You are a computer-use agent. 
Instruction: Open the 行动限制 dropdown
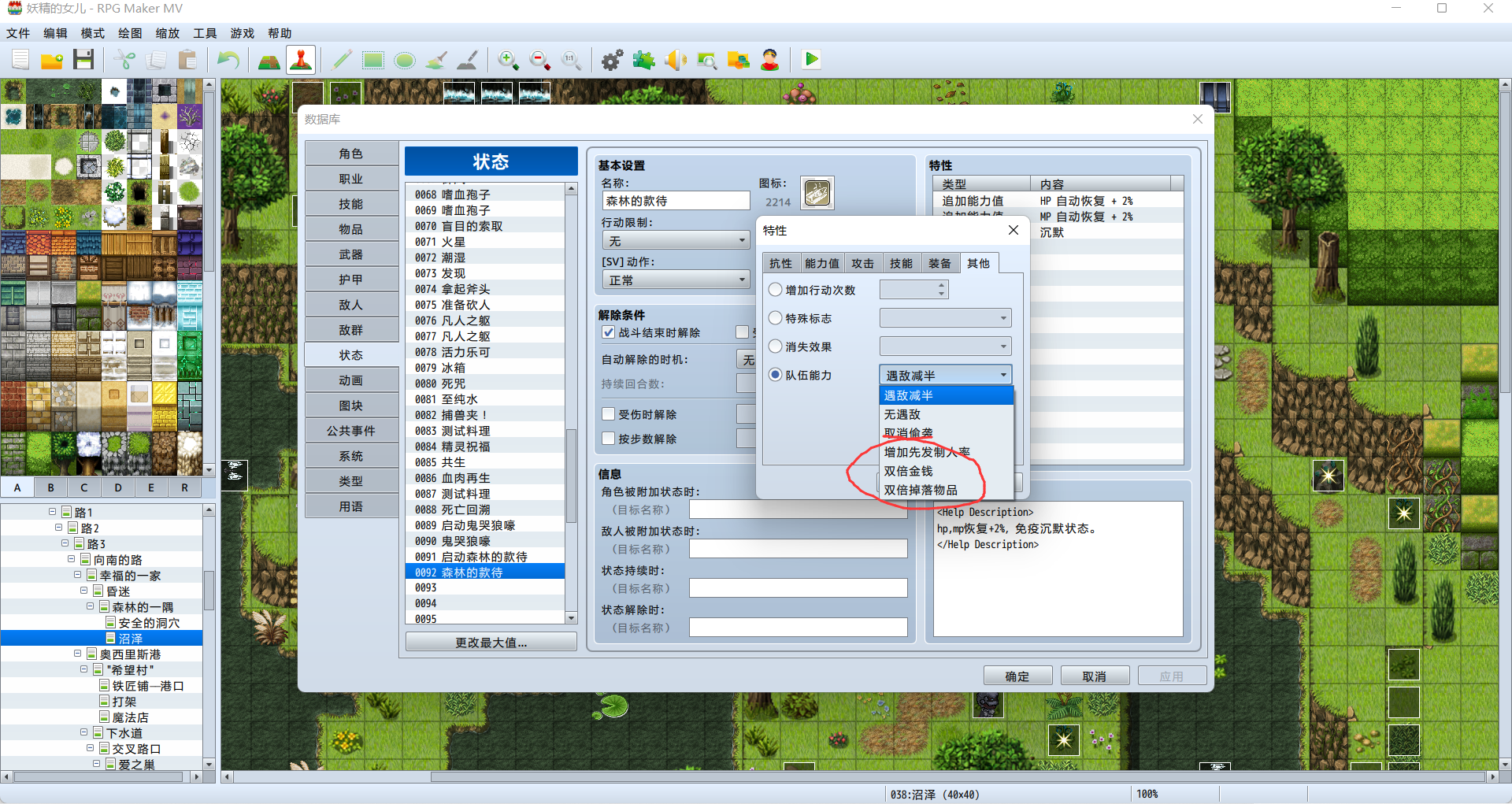(x=676, y=241)
